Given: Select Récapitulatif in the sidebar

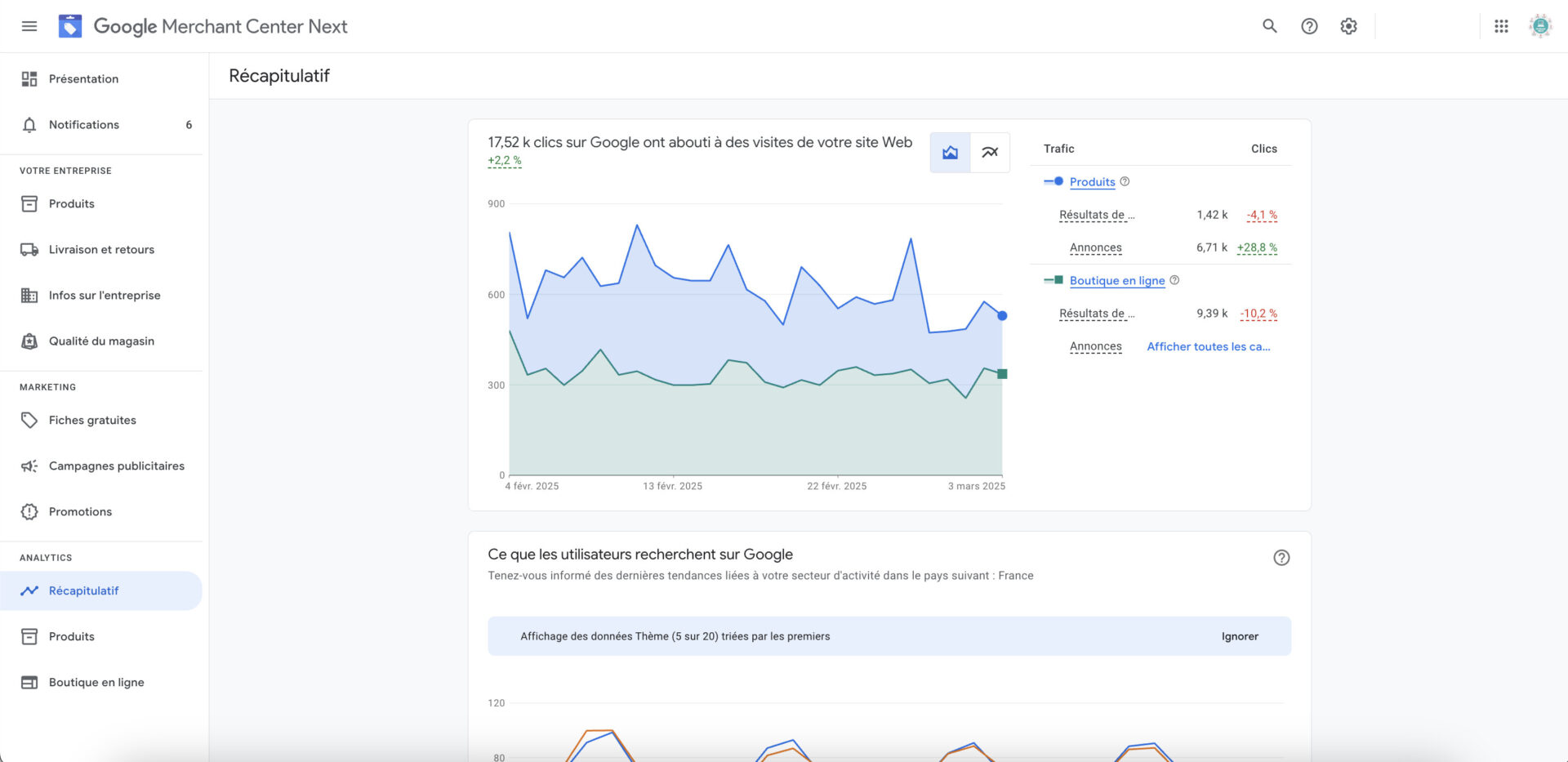Looking at the screenshot, I should [101, 590].
